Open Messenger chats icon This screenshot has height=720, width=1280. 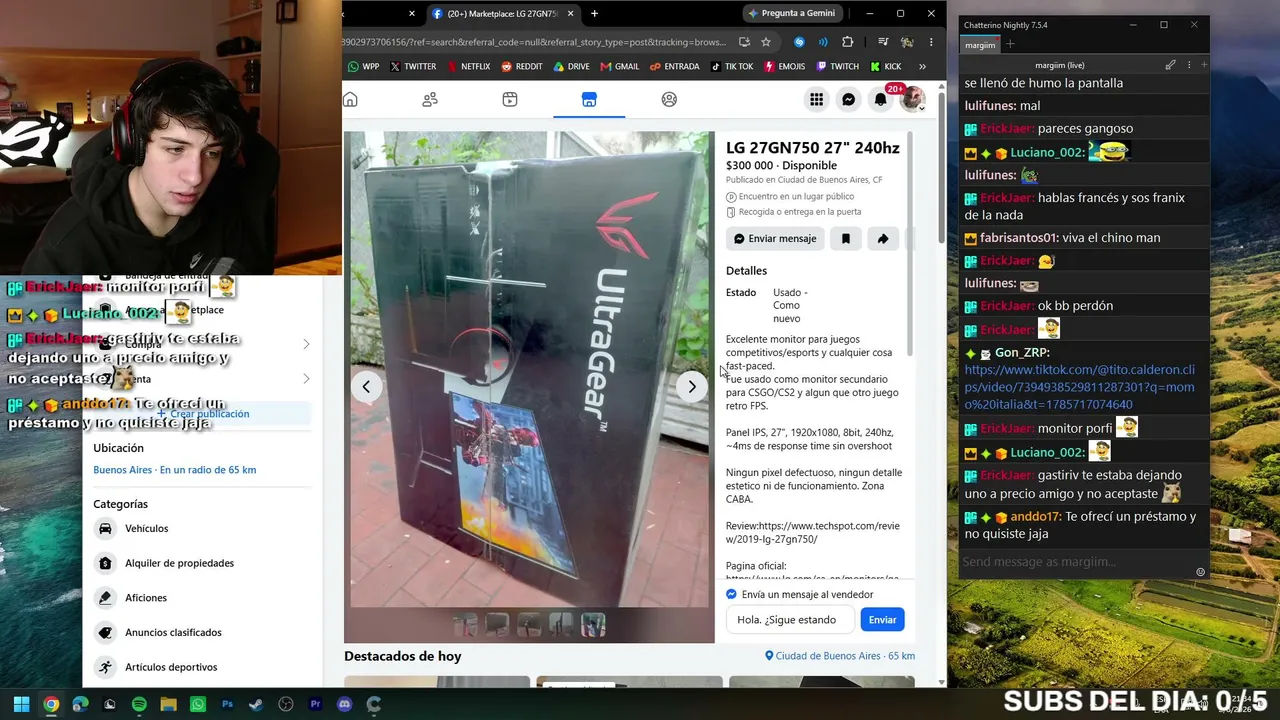tap(848, 99)
